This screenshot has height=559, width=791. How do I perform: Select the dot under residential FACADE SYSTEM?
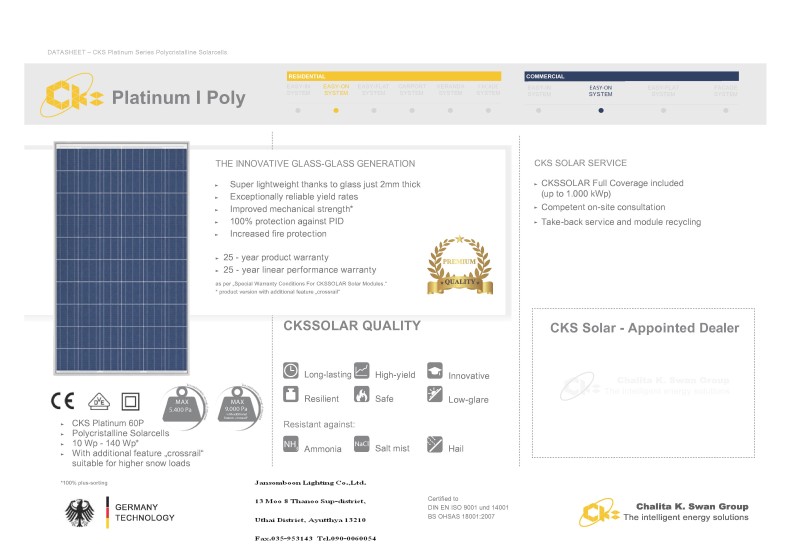click(488, 110)
